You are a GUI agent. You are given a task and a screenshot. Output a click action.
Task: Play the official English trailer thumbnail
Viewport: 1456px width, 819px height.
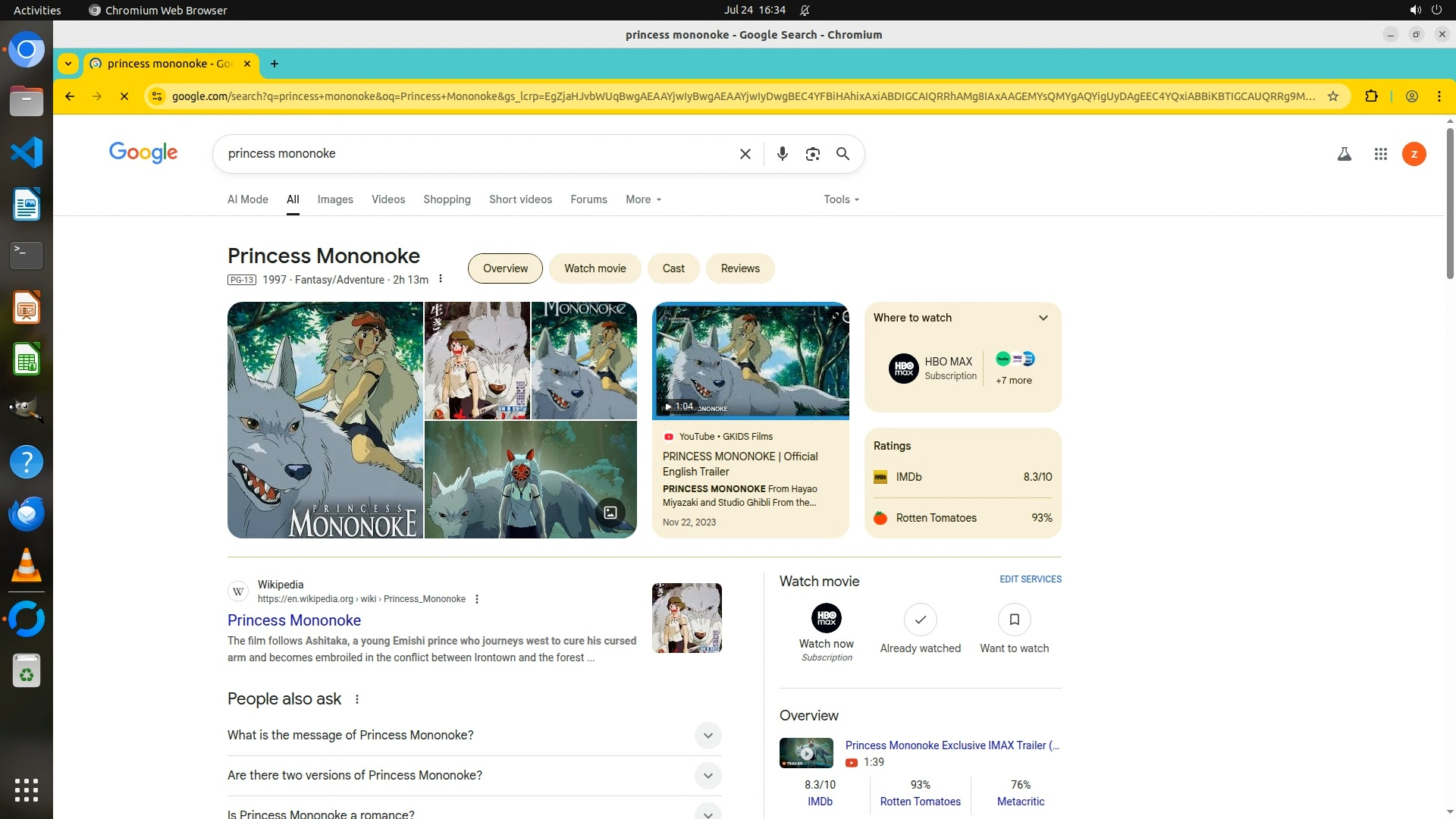pos(750,360)
